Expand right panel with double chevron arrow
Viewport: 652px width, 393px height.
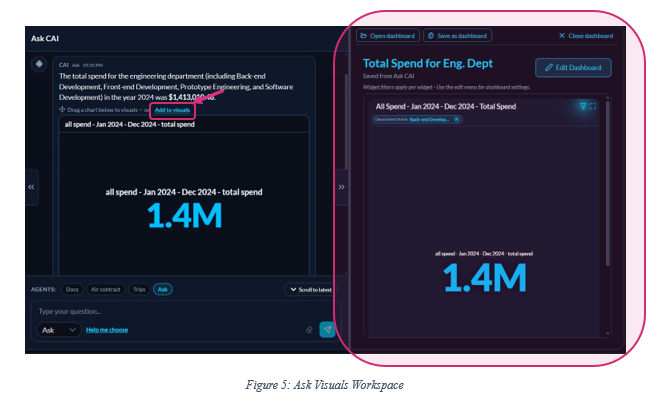tap(341, 187)
